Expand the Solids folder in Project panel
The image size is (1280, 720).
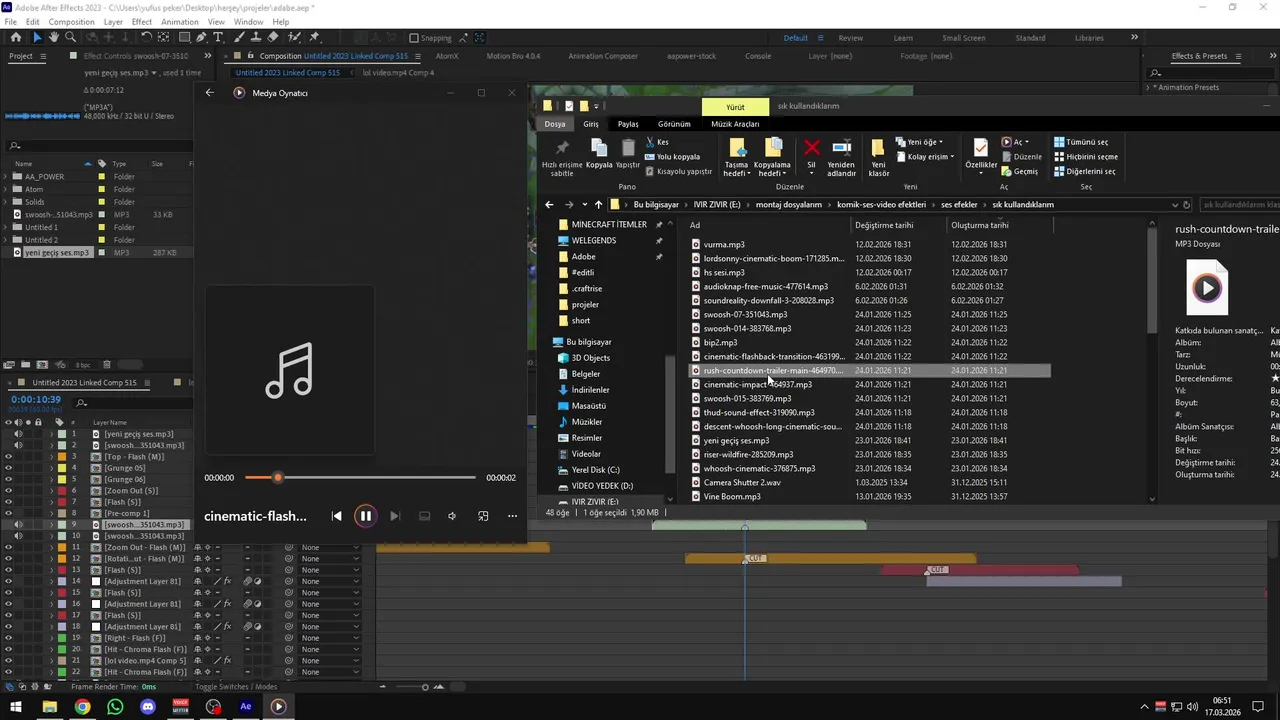pos(6,202)
